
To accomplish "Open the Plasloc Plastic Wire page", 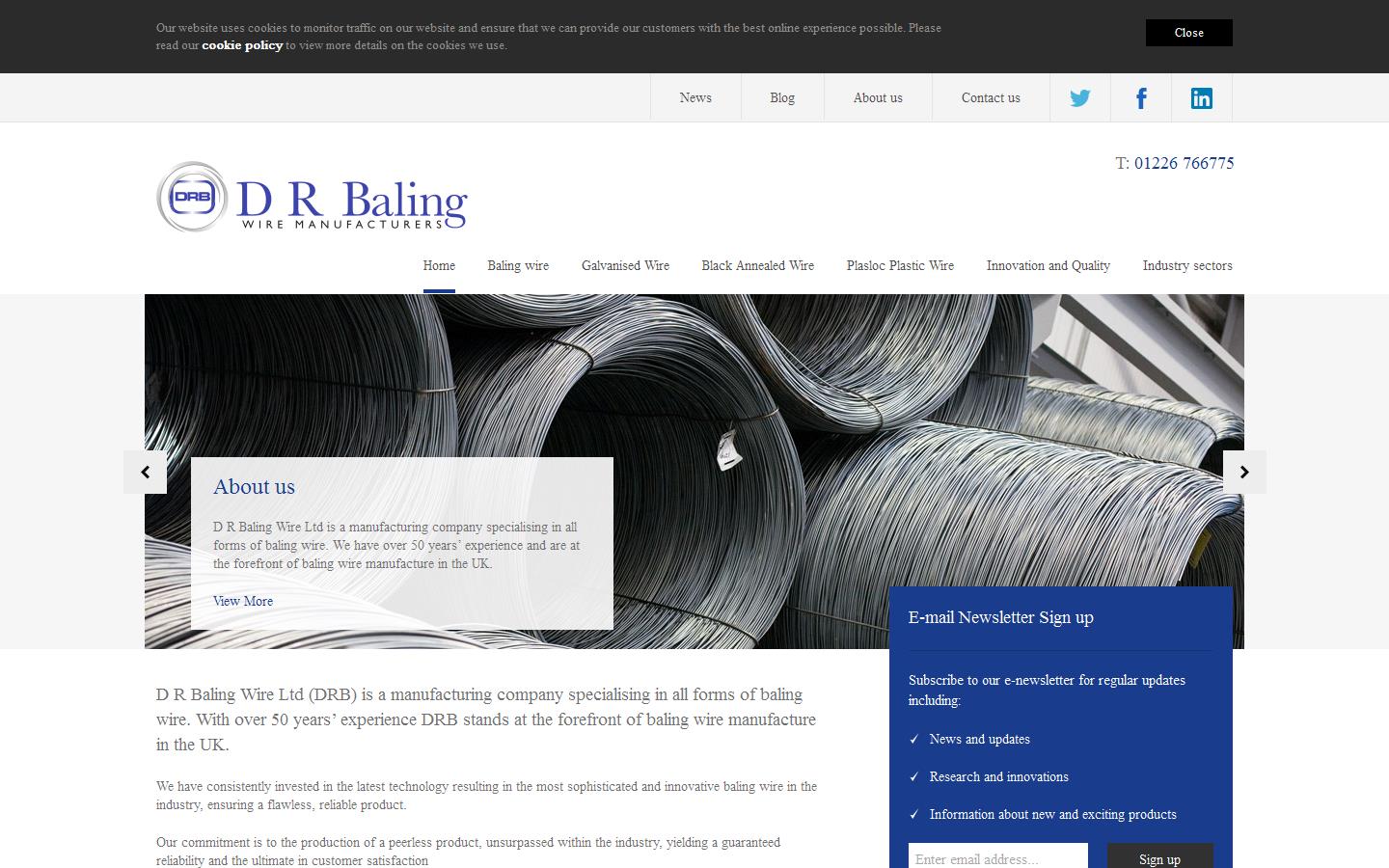I will 900,266.
